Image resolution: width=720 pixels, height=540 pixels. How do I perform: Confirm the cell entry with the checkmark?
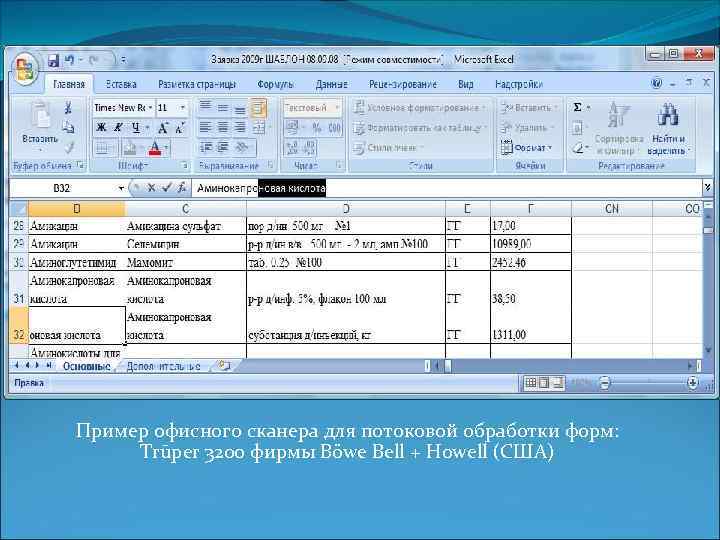click(167, 187)
